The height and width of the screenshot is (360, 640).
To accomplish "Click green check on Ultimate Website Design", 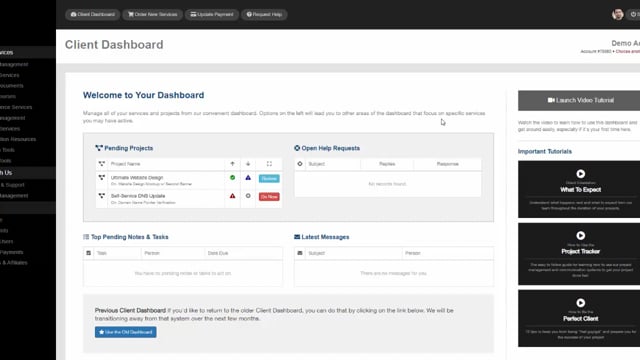I will [232, 178].
